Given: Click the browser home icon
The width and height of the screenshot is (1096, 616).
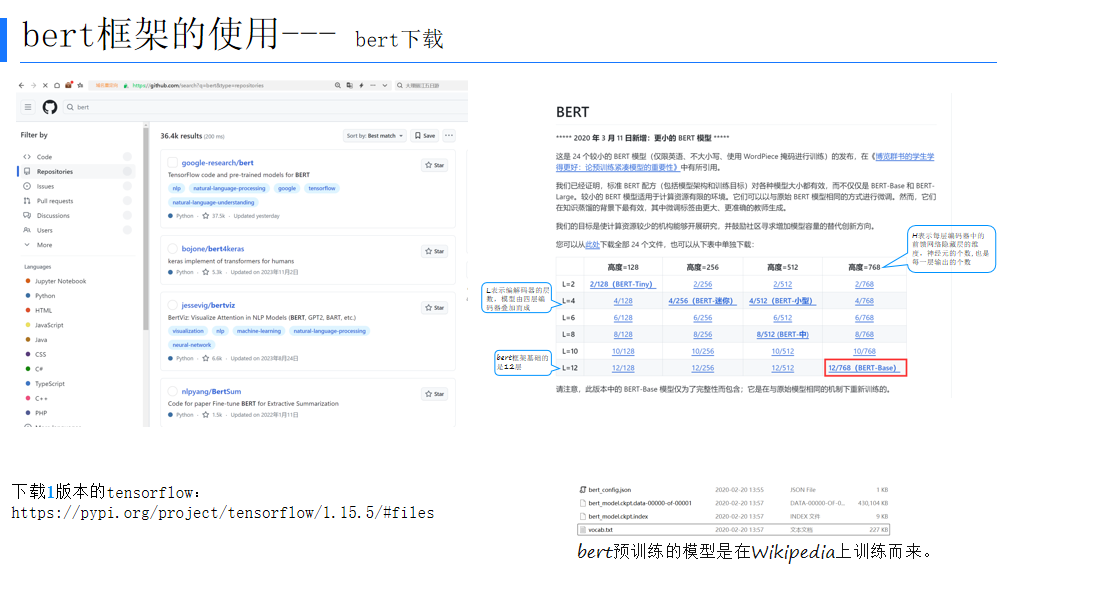Looking at the screenshot, I should click(57, 85).
